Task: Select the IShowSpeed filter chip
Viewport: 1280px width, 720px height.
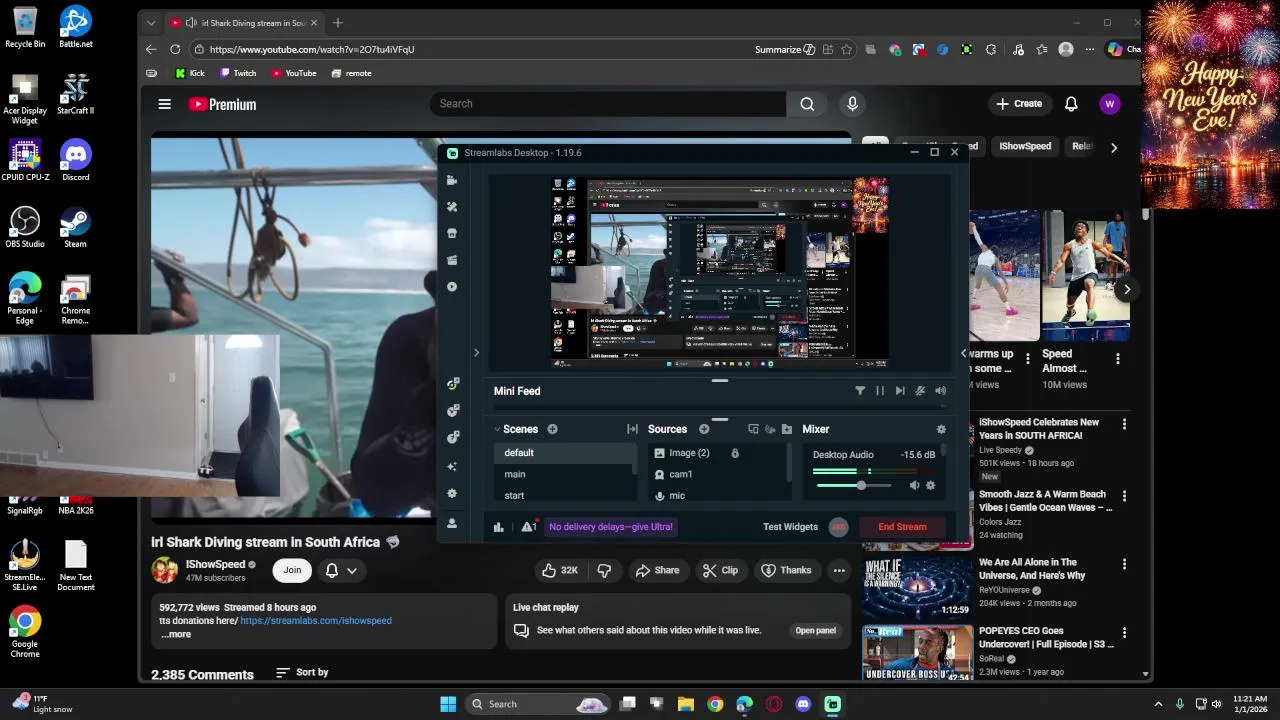Action: tap(1025, 146)
